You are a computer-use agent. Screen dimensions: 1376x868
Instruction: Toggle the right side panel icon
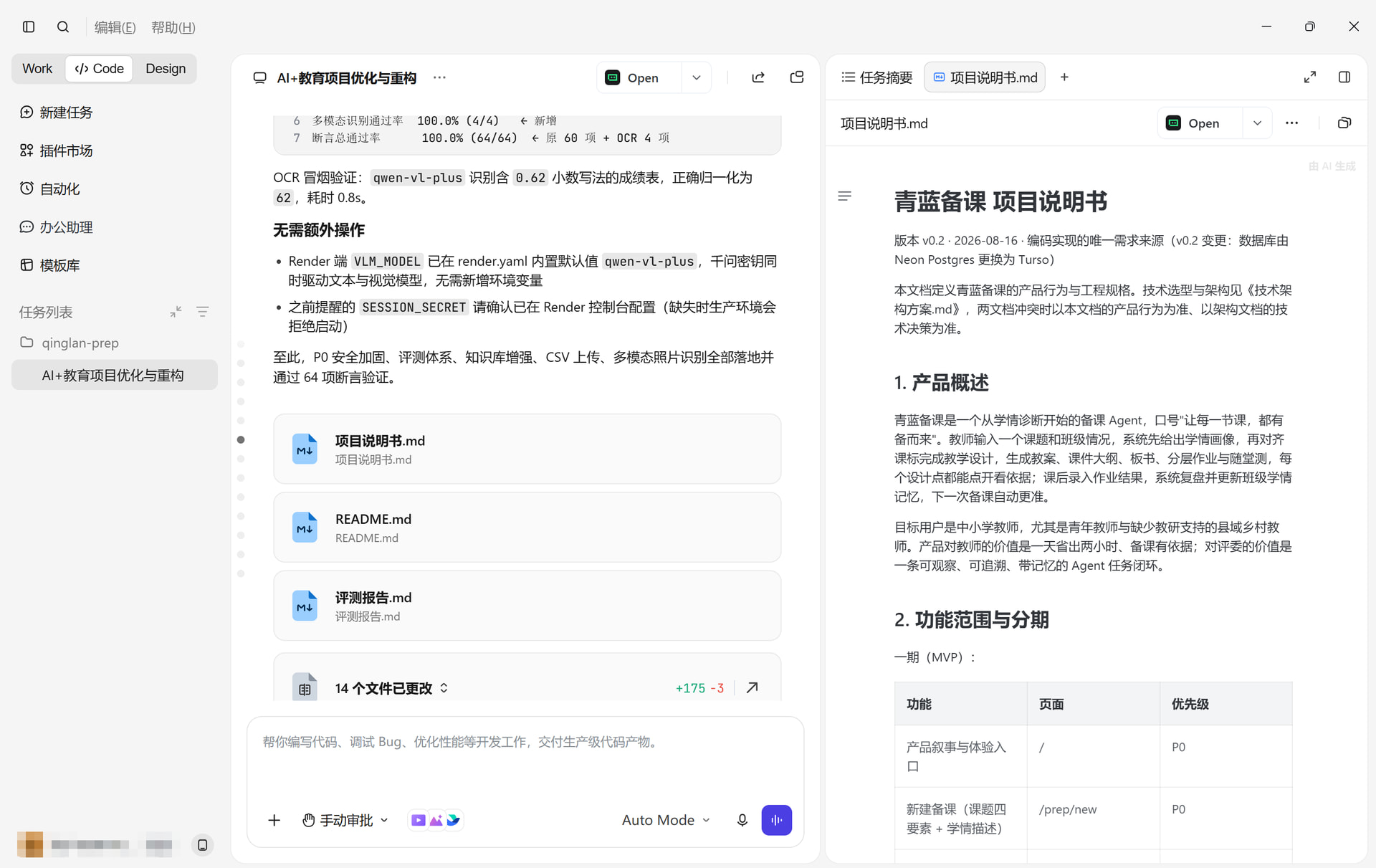[x=1344, y=77]
